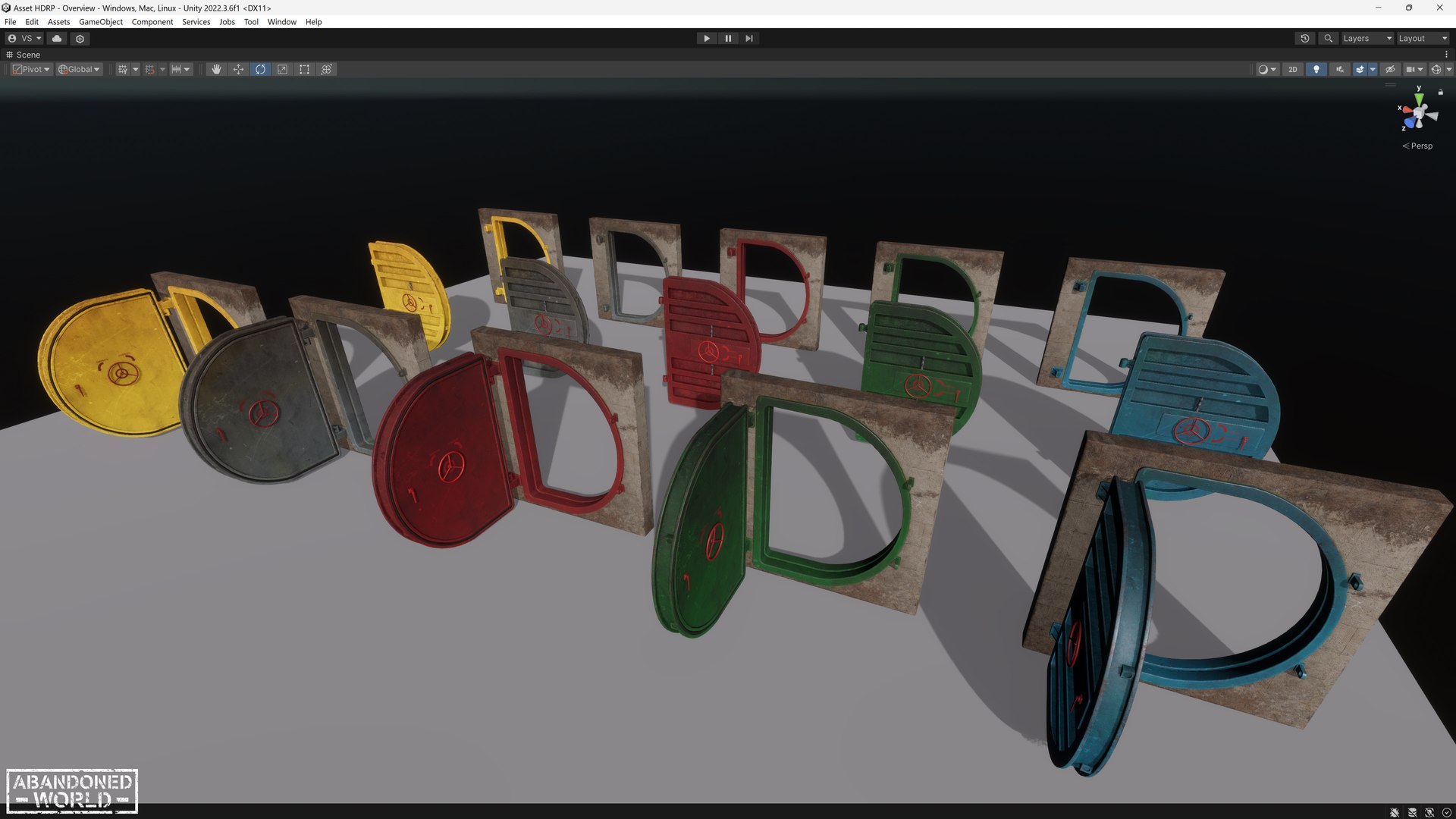Viewport: 1456px width, 819px height.
Task: Open the VS account dropdown
Action: (24, 38)
